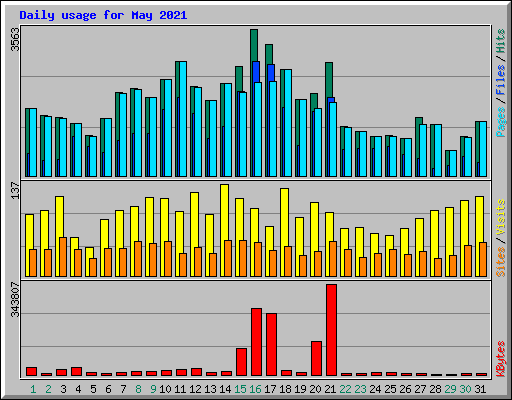The width and height of the screenshot is (512, 400).
Task: Click the 'Pages' legend label
Action: 500,122
